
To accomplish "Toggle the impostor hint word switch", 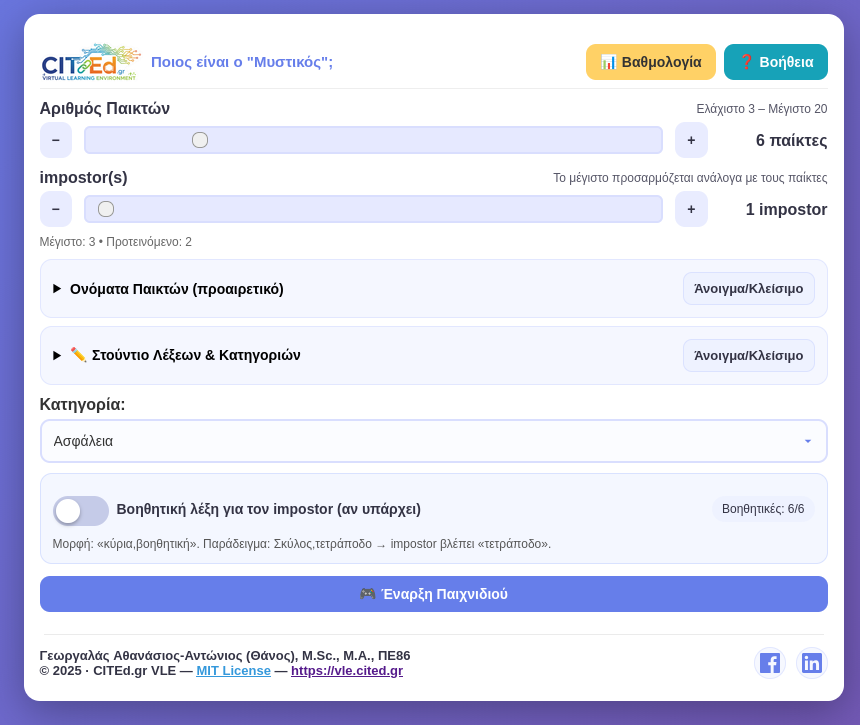I will point(81,510).
